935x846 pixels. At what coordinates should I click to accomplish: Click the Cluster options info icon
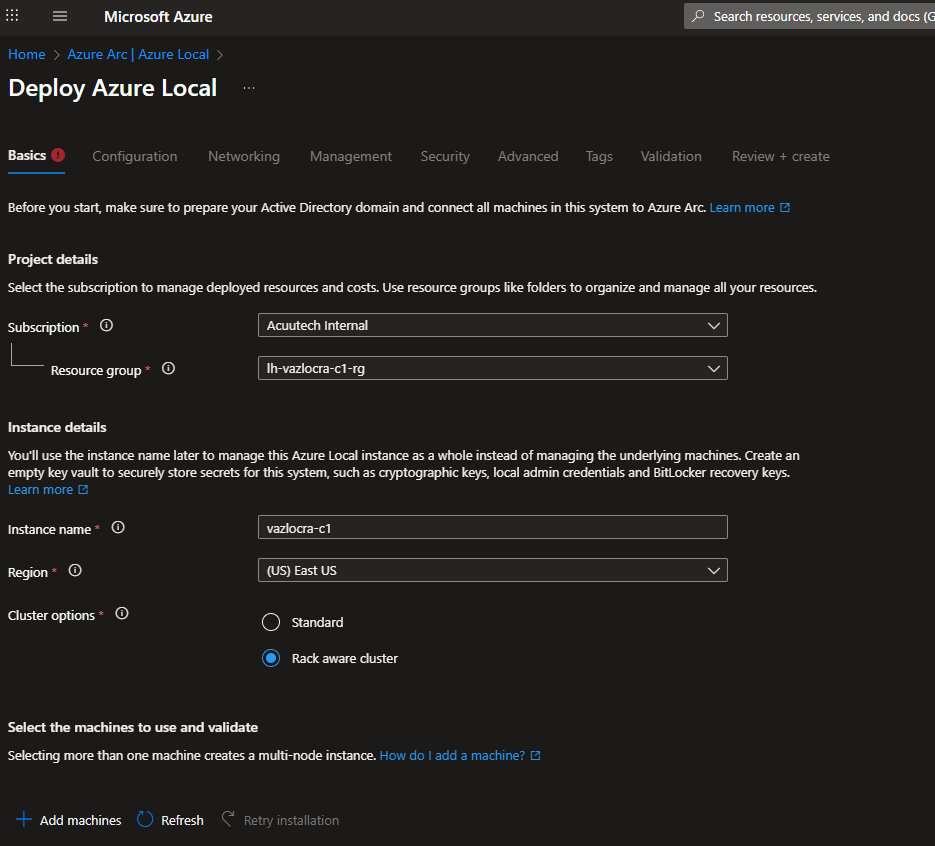122,614
